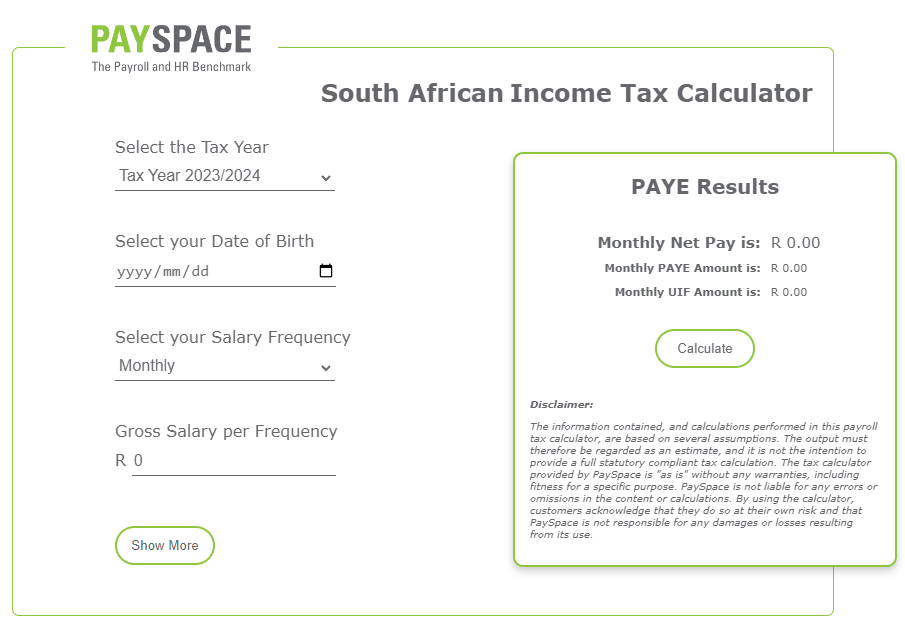The image size is (905, 633).
Task: Click the Monthly UIF Amount value
Action: click(x=788, y=292)
